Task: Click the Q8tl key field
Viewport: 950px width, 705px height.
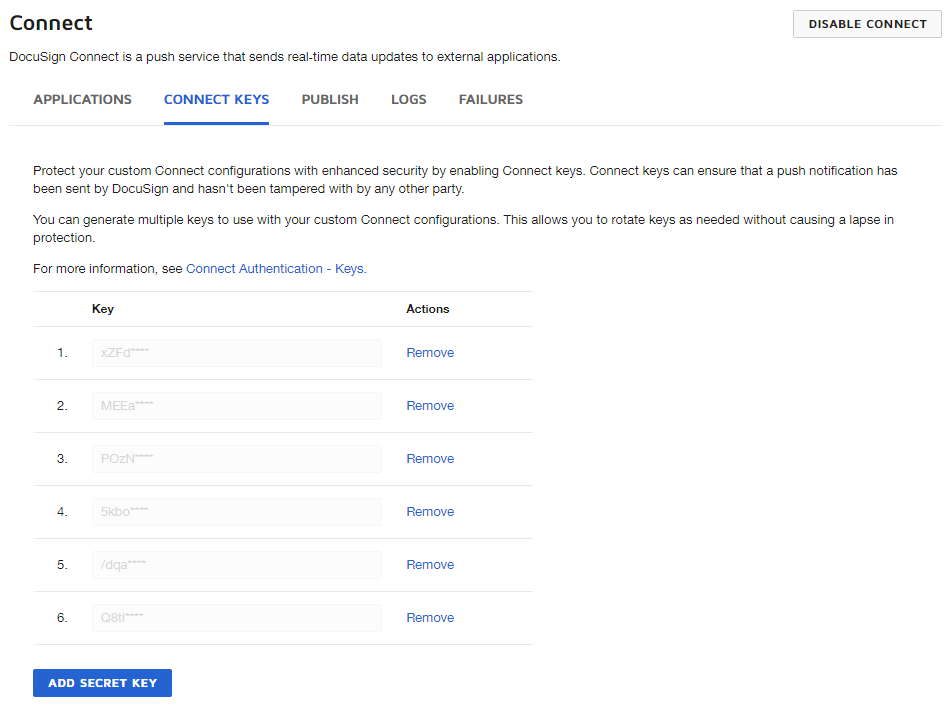Action: (236, 617)
